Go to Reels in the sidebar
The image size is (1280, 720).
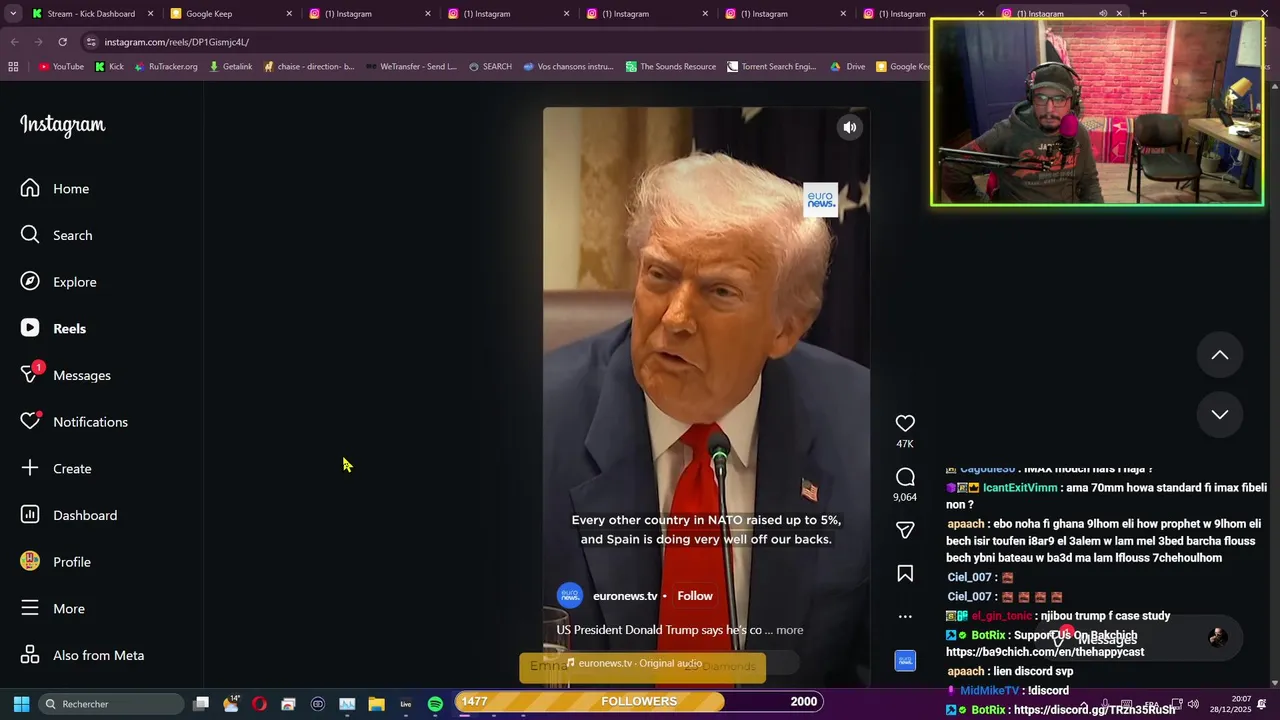click(x=54, y=328)
